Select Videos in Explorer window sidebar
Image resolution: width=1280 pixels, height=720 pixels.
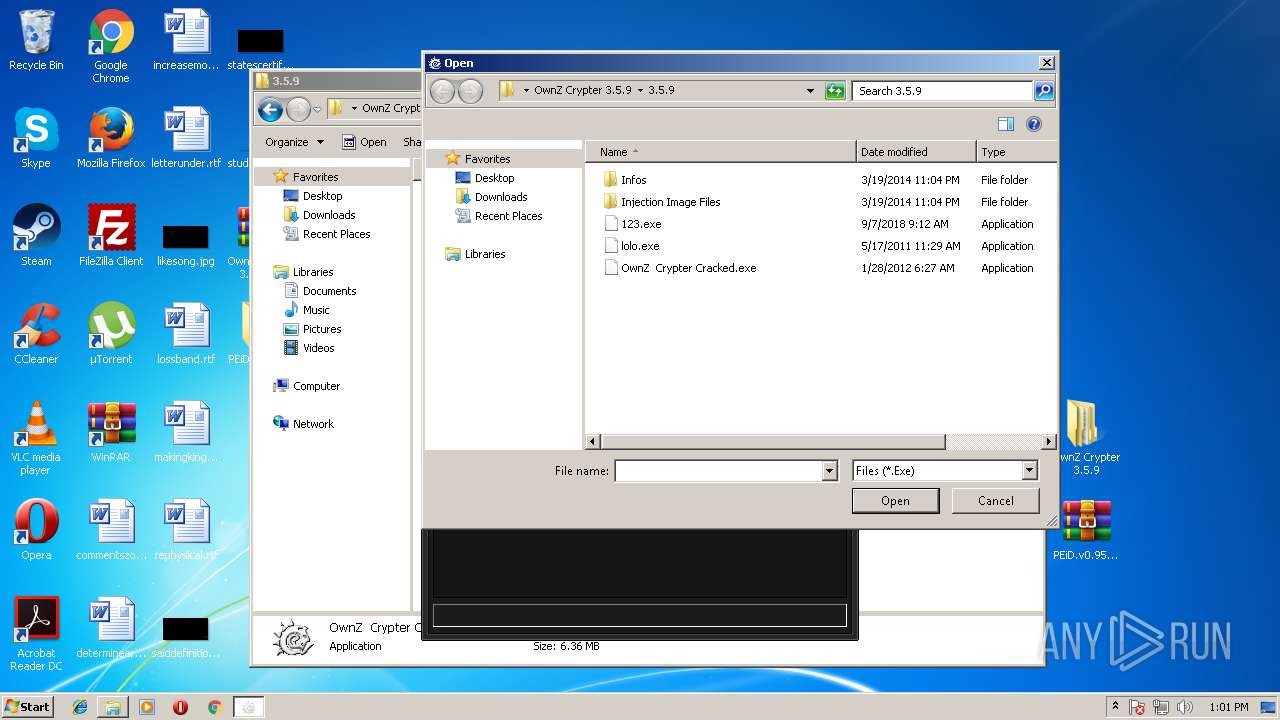click(309, 348)
